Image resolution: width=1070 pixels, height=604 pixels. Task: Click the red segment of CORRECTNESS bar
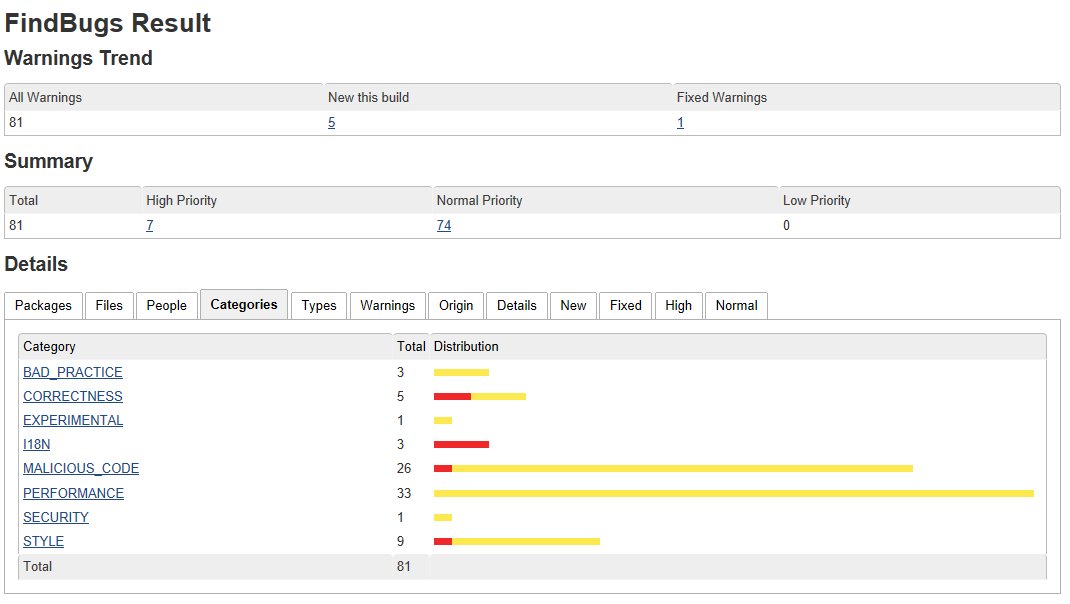[452, 397]
